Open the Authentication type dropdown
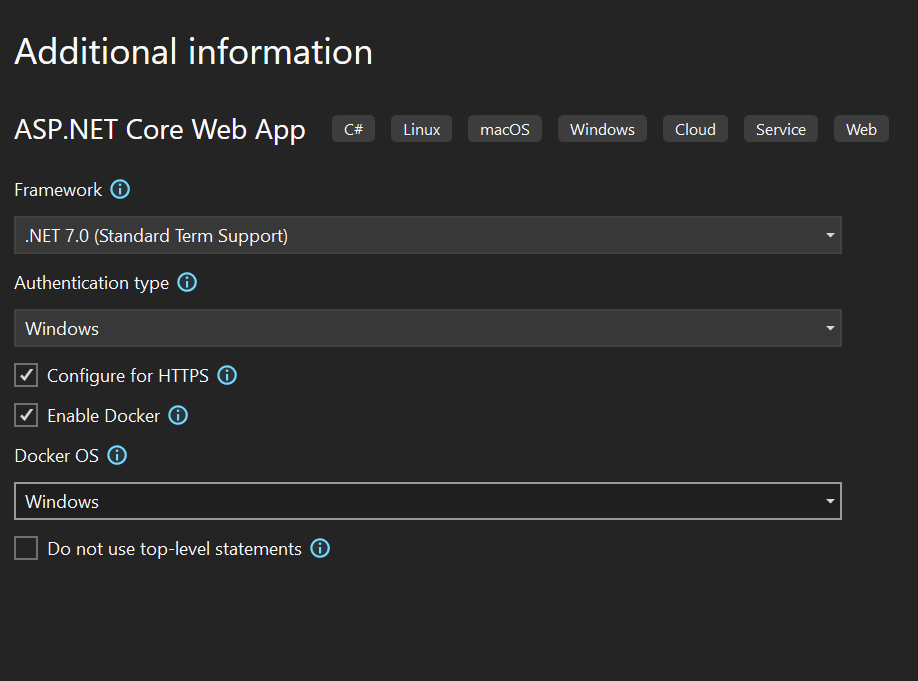Screen dimensions: 918x681 [428, 328]
